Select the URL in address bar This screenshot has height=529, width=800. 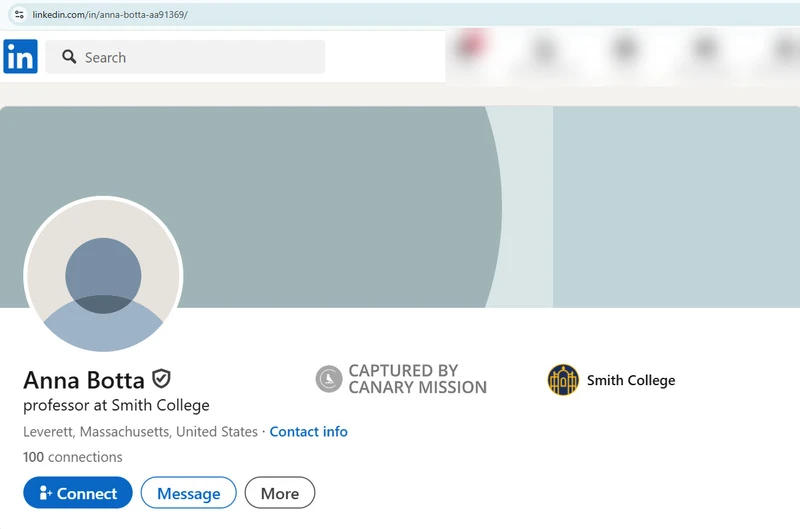[x=110, y=15]
